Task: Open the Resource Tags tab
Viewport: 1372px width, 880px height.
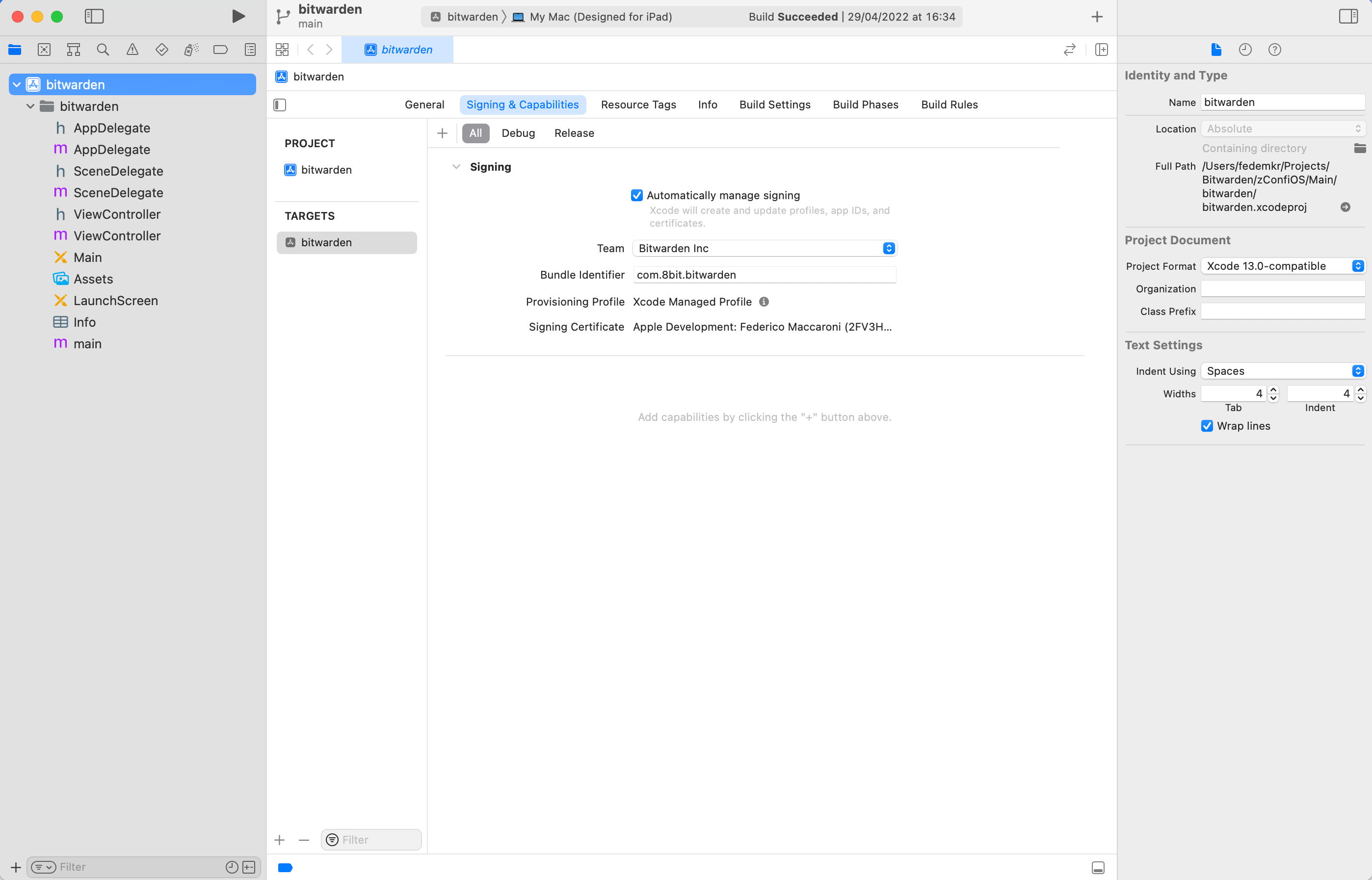Action: (x=638, y=104)
